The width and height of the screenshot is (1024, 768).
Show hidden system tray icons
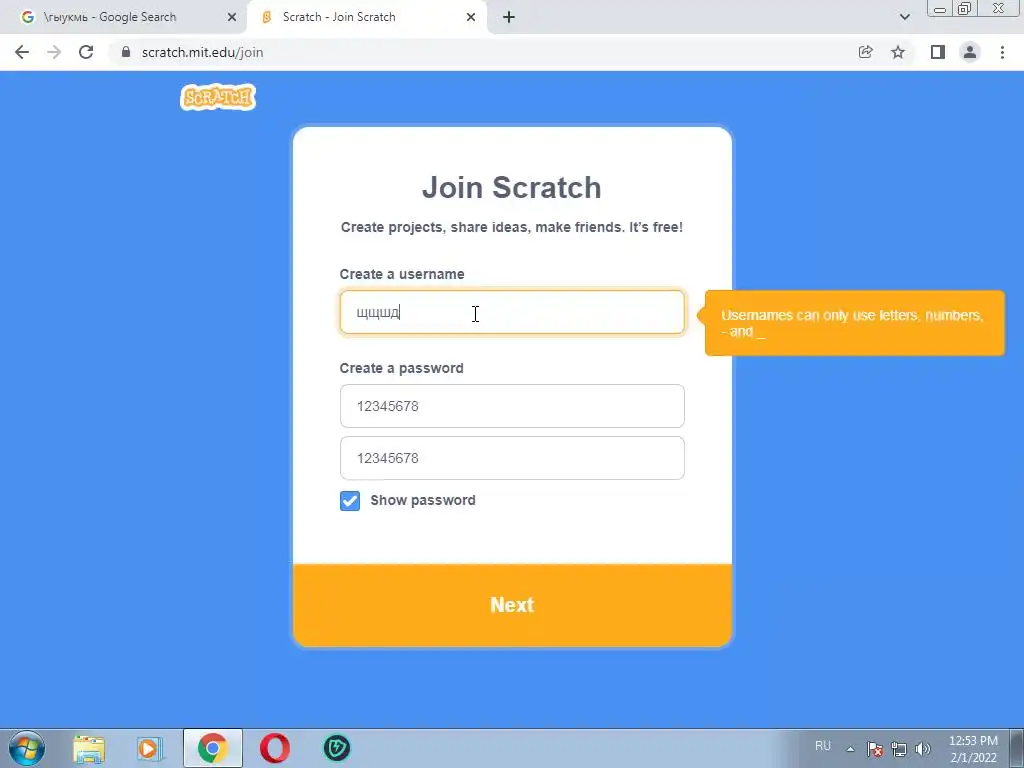(850, 749)
